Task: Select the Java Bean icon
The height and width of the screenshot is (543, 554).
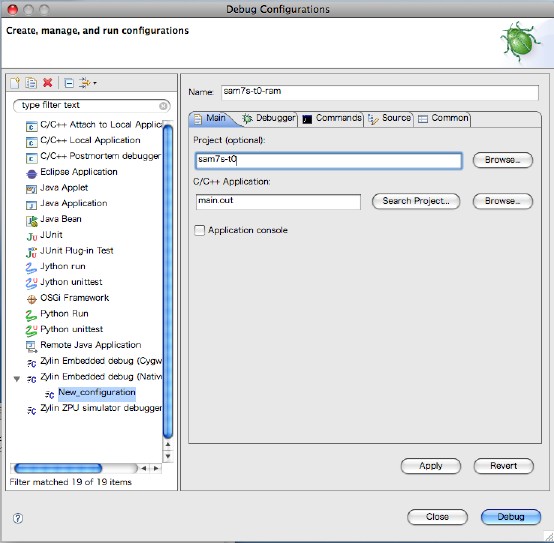Action: click(x=31, y=221)
